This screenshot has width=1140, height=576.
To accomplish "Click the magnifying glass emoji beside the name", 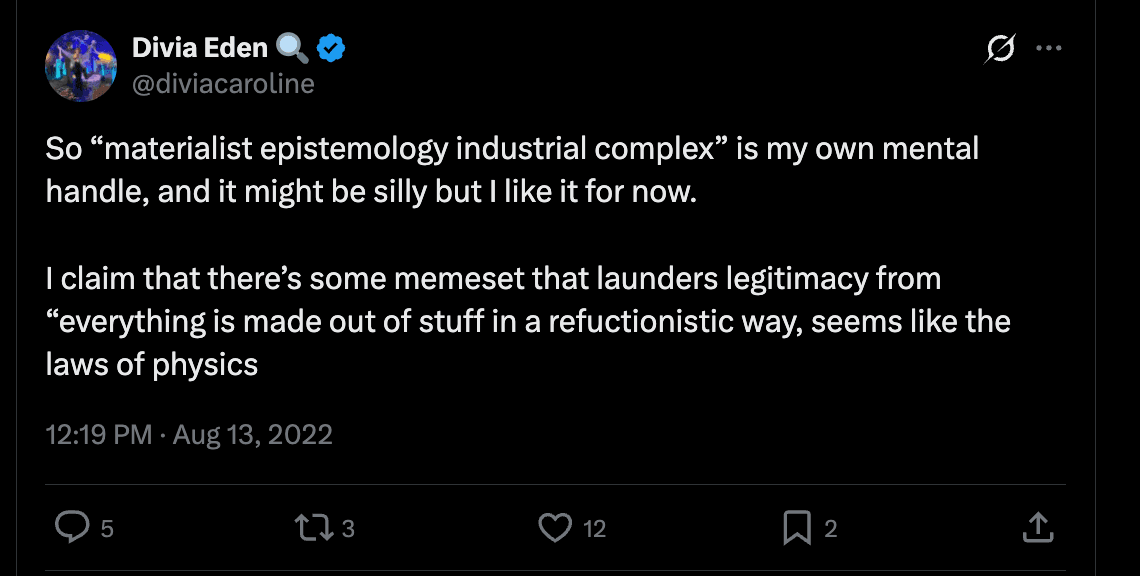I will (x=291, y=47).
